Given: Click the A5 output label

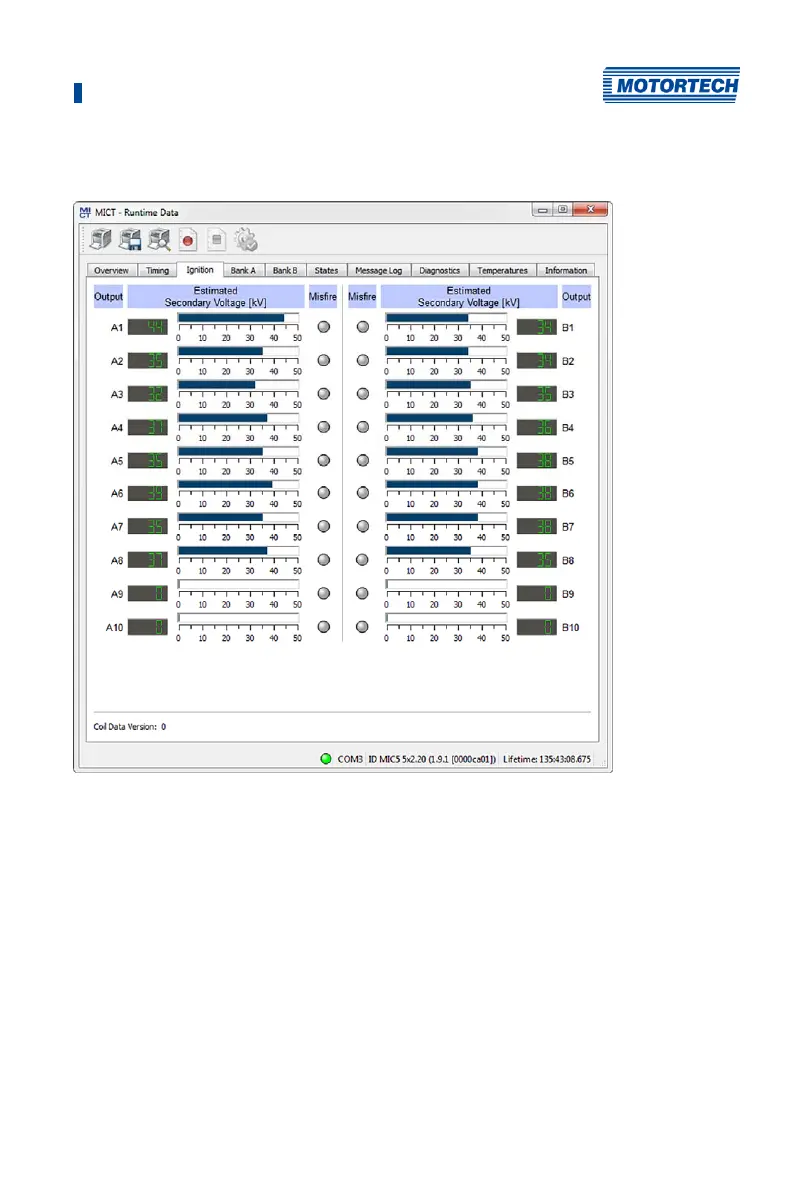Looking at the screenshot, I should [x=117, y=461].
